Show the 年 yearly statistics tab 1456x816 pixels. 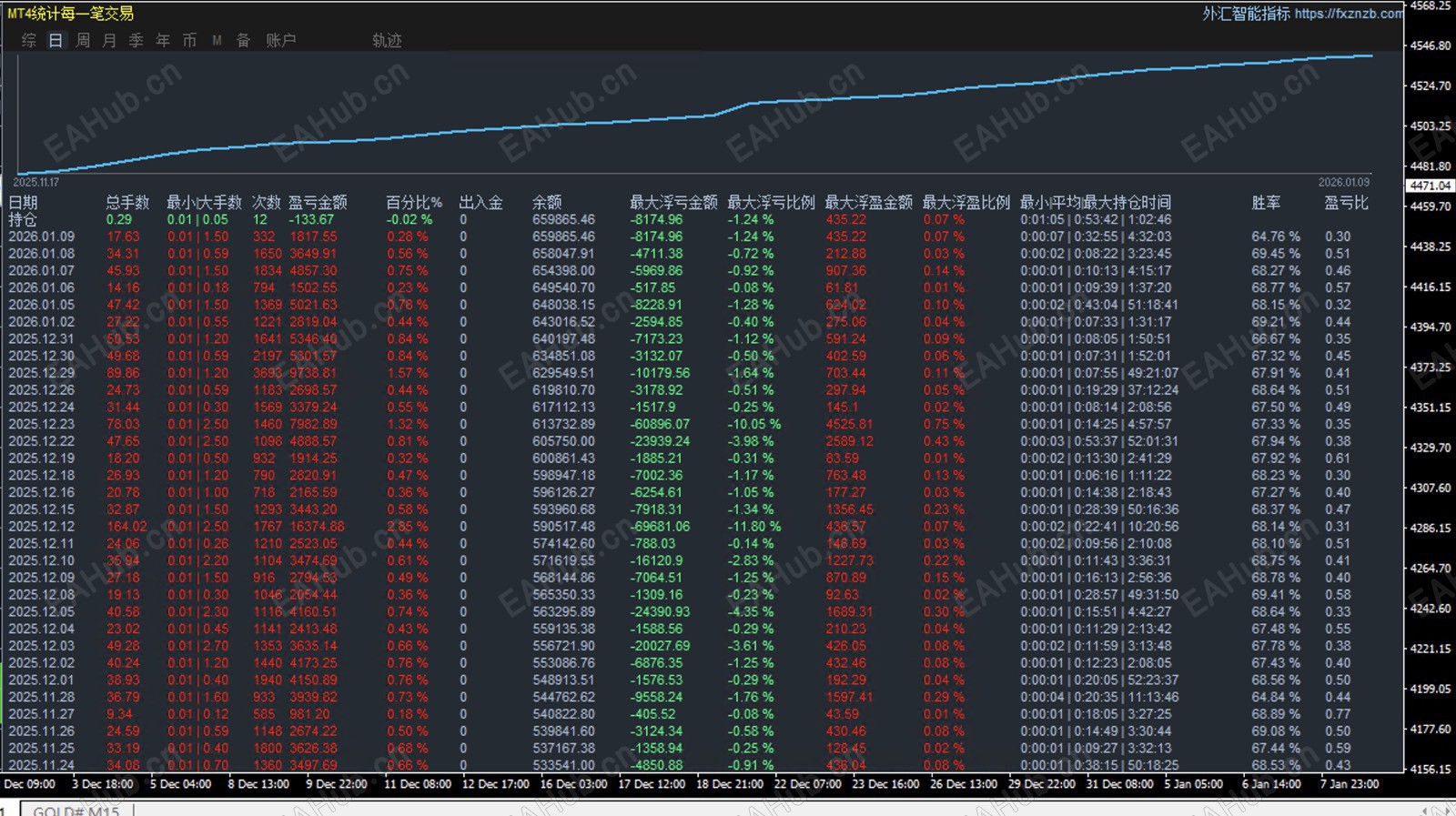click(163, 40)
